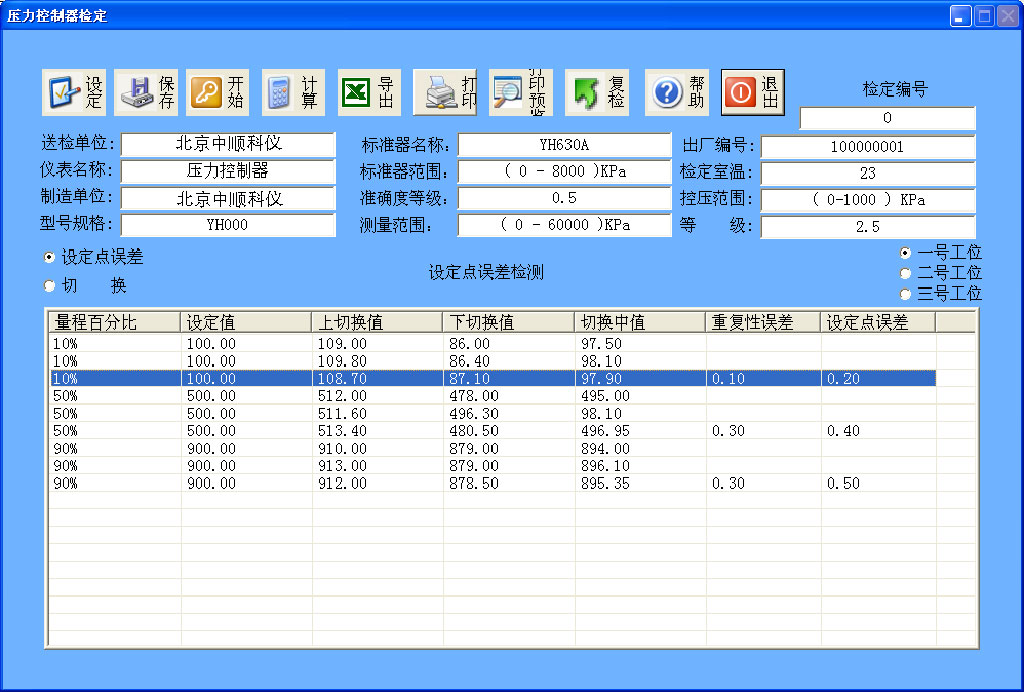Click the 设定值 column header
1024x692 pixels.
point(246,322)
